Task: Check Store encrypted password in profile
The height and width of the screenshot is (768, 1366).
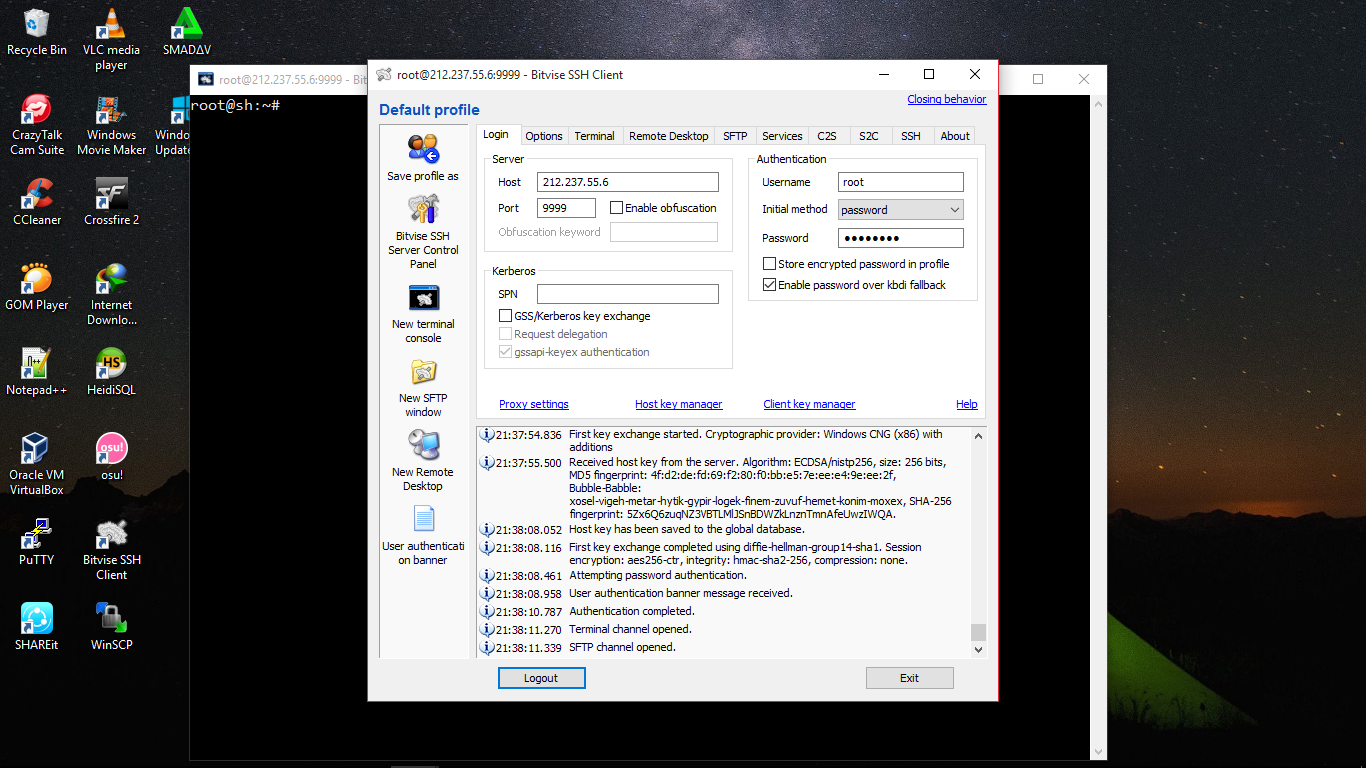Action: click(x=769, y=262)
